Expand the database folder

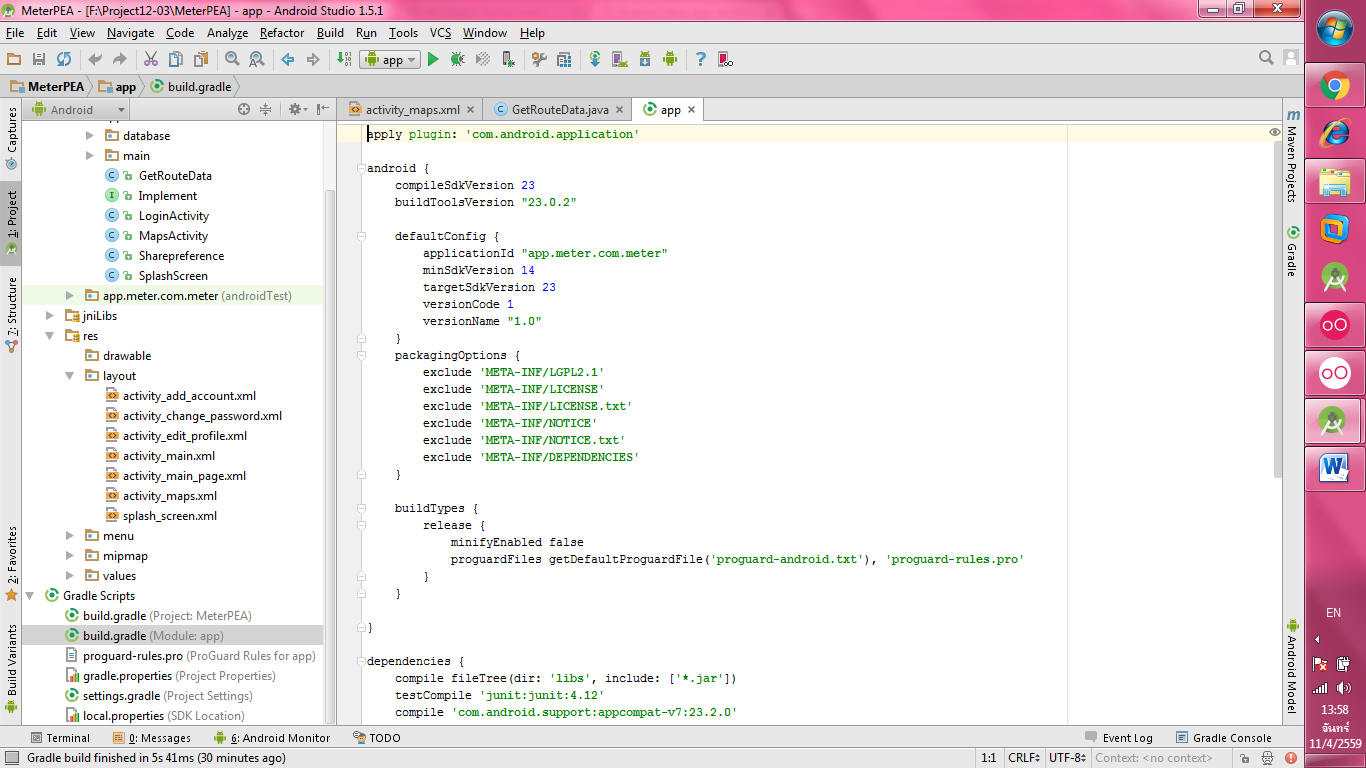click(x=89, y=136)
